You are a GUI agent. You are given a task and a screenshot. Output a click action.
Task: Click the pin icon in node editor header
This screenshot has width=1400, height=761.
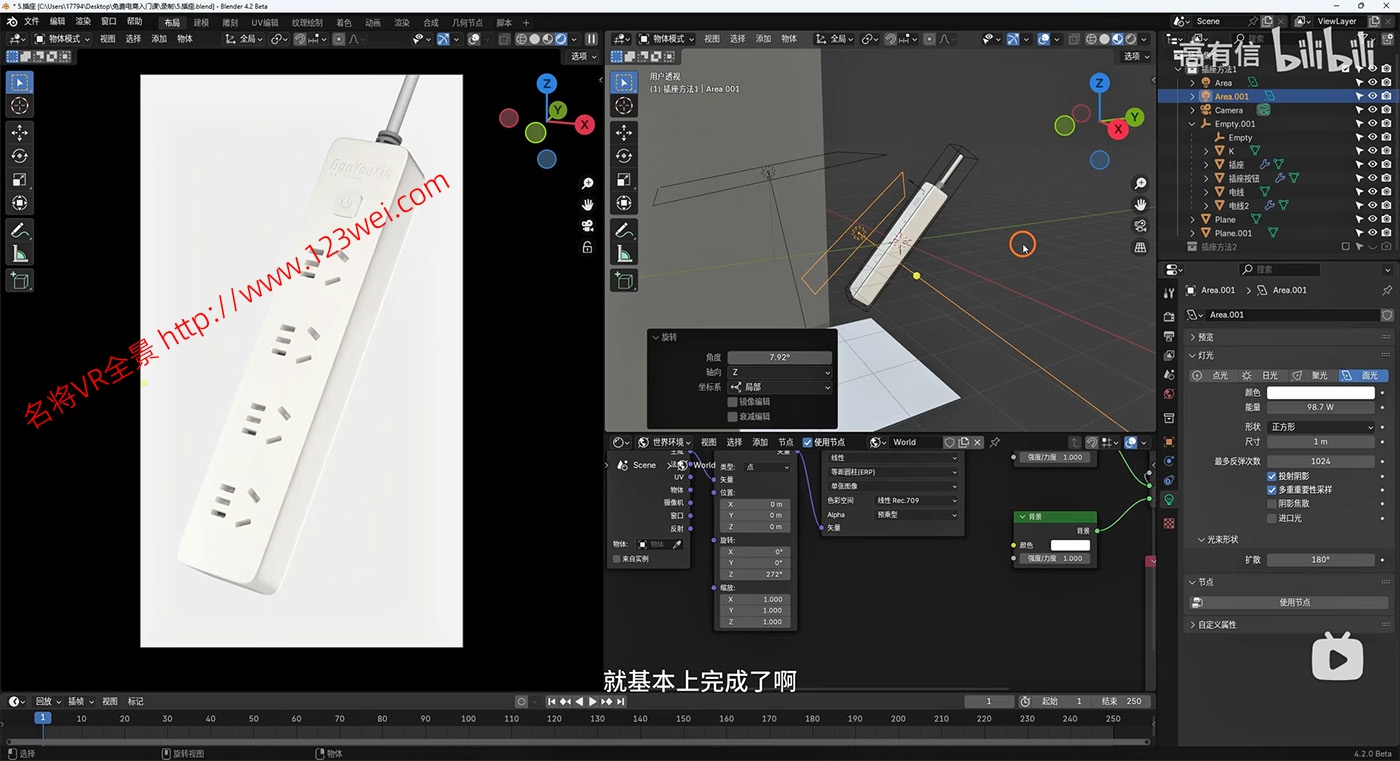(x=995, y=442)
